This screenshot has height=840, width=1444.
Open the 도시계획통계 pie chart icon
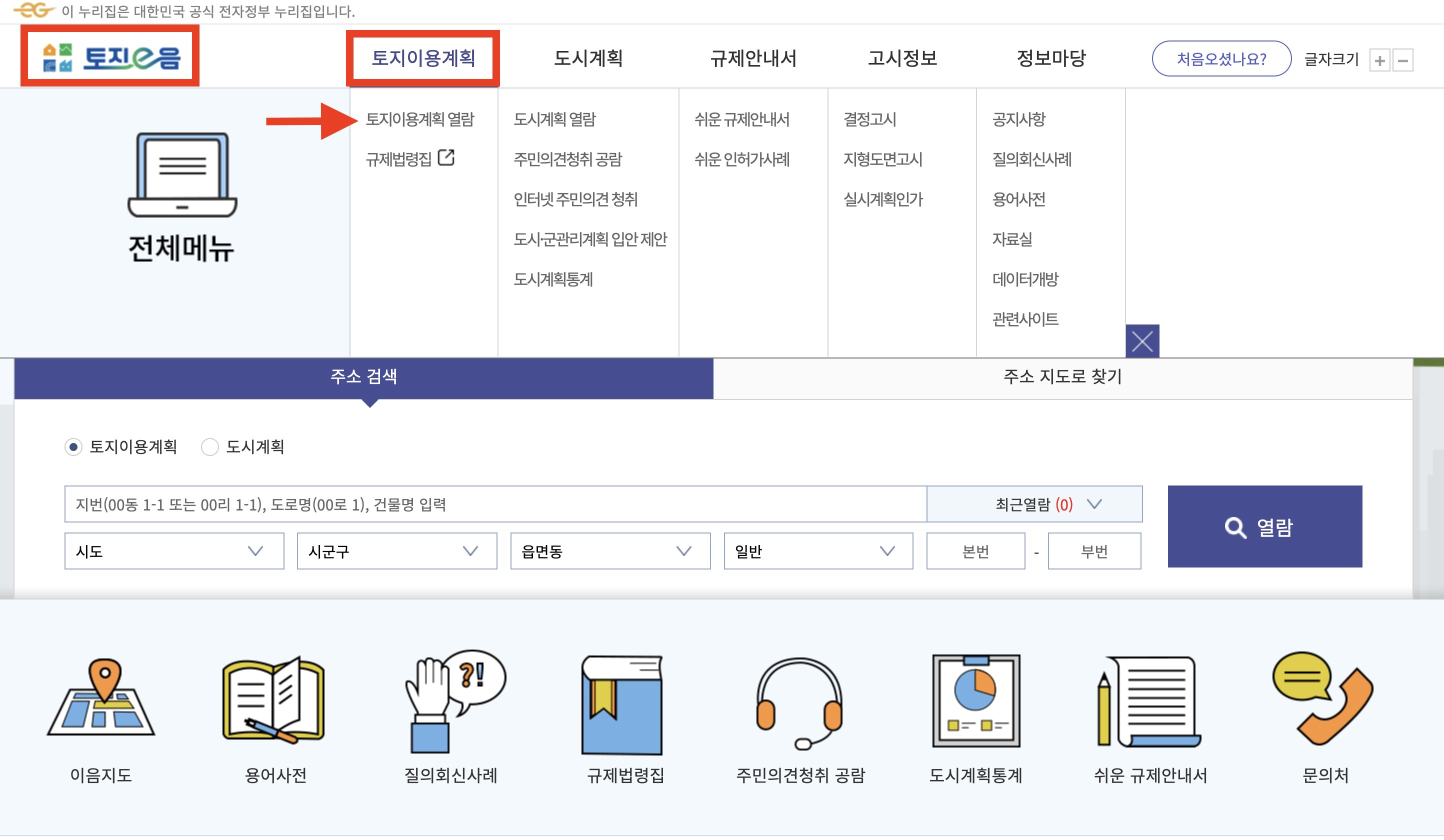[x=975, y=700]
